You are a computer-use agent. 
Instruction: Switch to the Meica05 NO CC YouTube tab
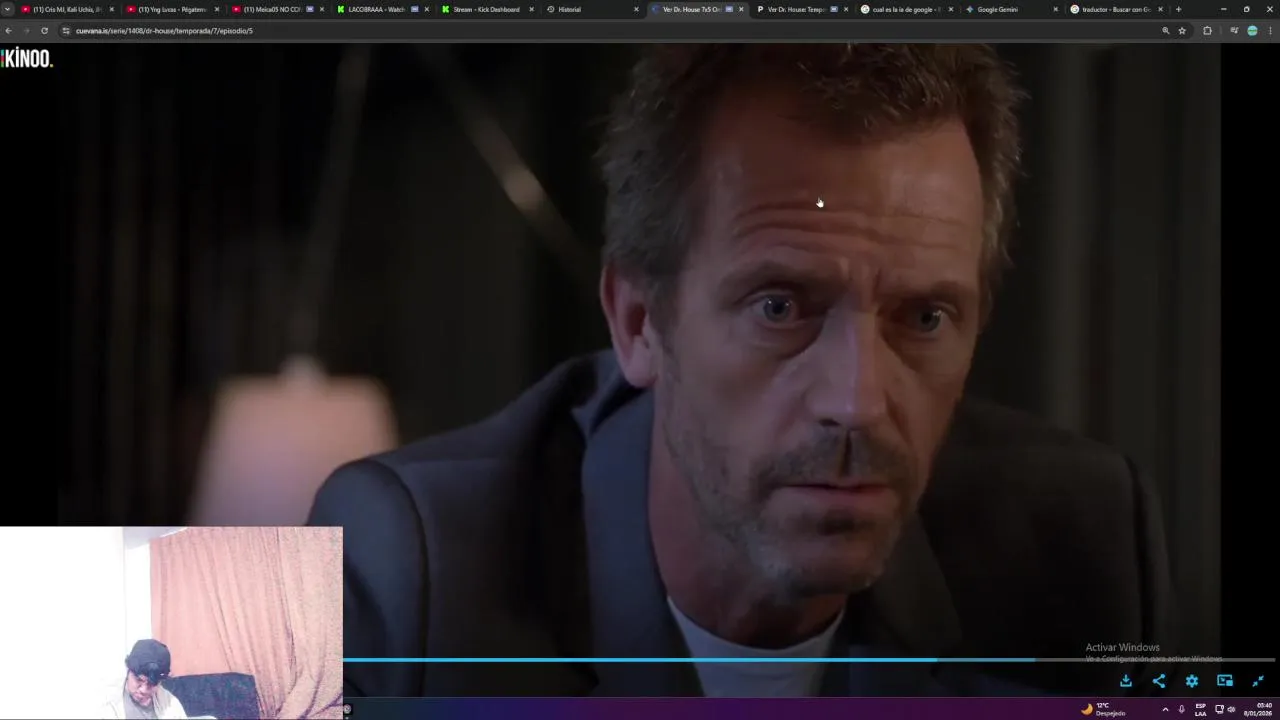coord(275,9)
